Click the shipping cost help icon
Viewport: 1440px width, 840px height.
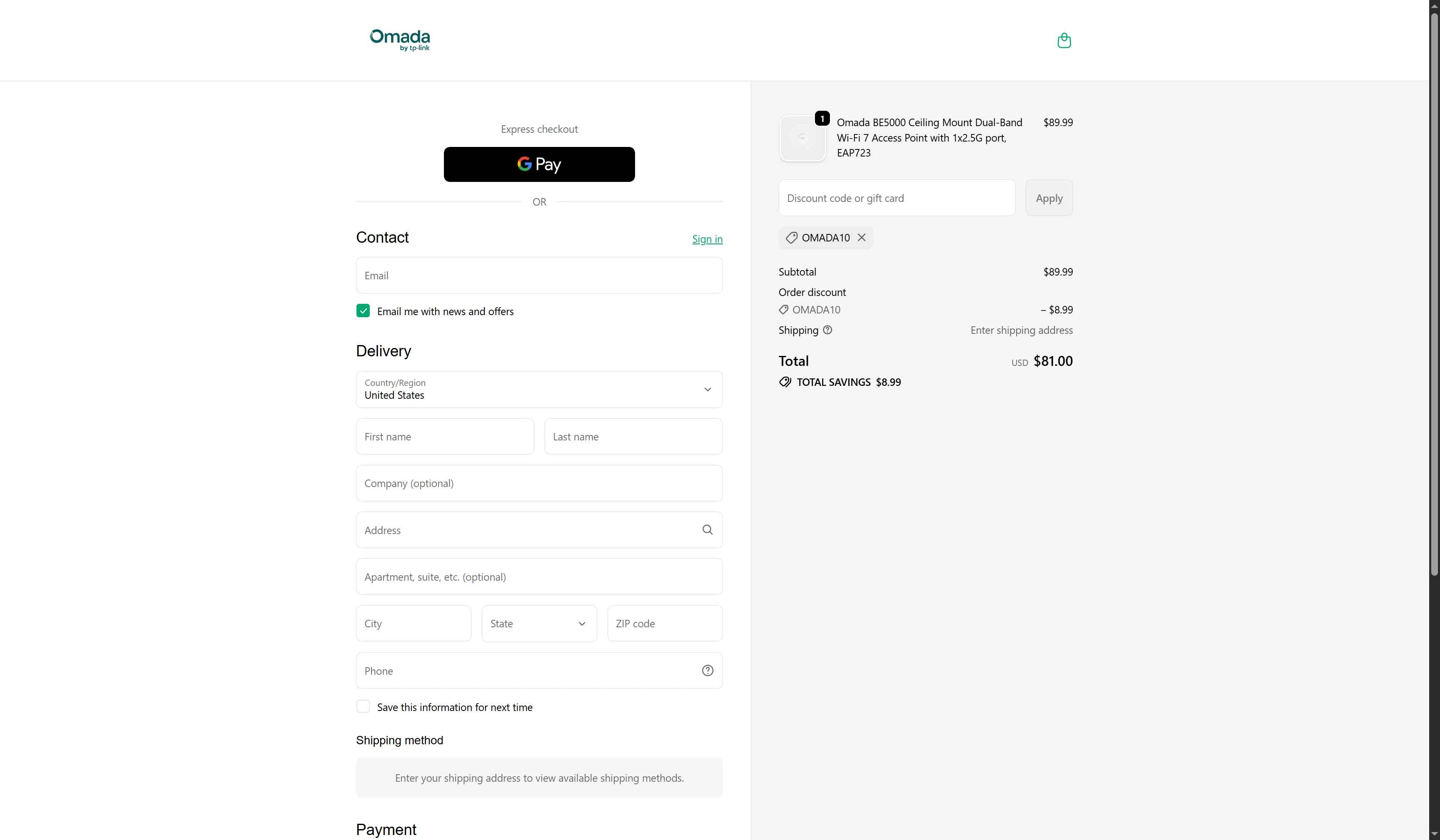point(827,330)
